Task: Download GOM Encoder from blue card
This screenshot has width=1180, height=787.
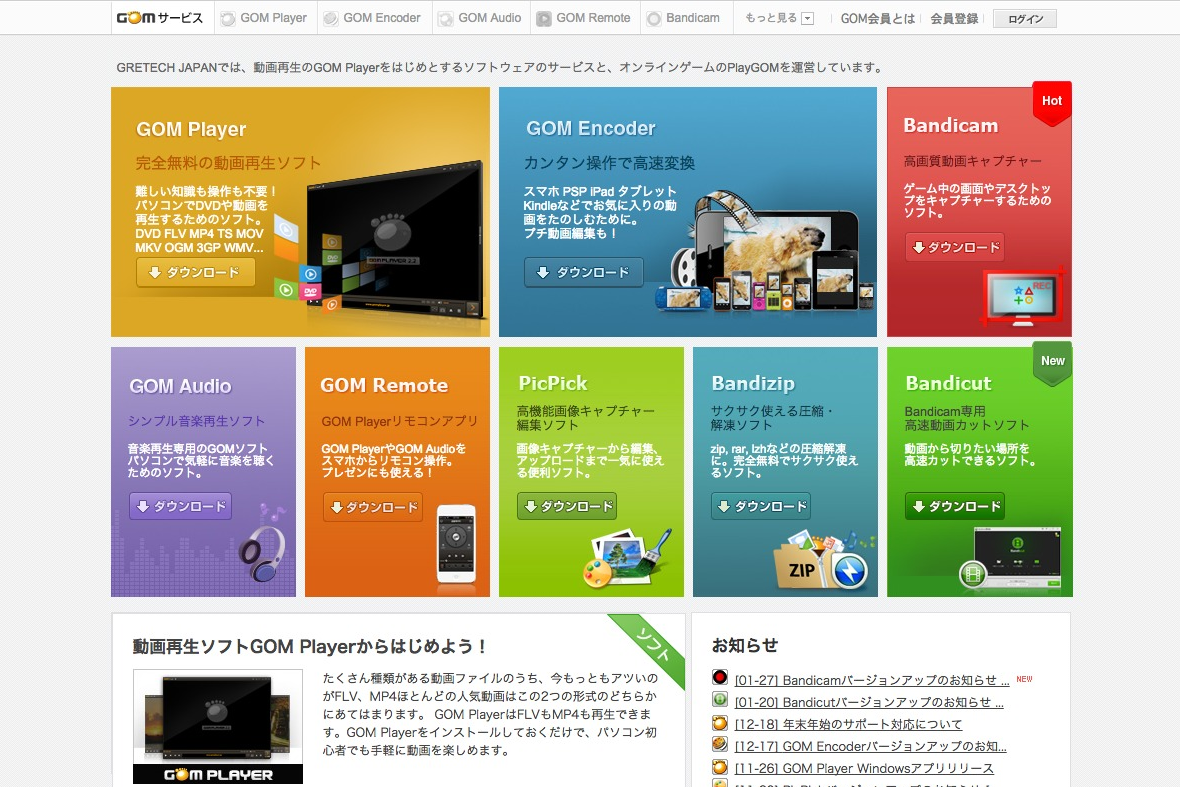Action: pos(584,272)
